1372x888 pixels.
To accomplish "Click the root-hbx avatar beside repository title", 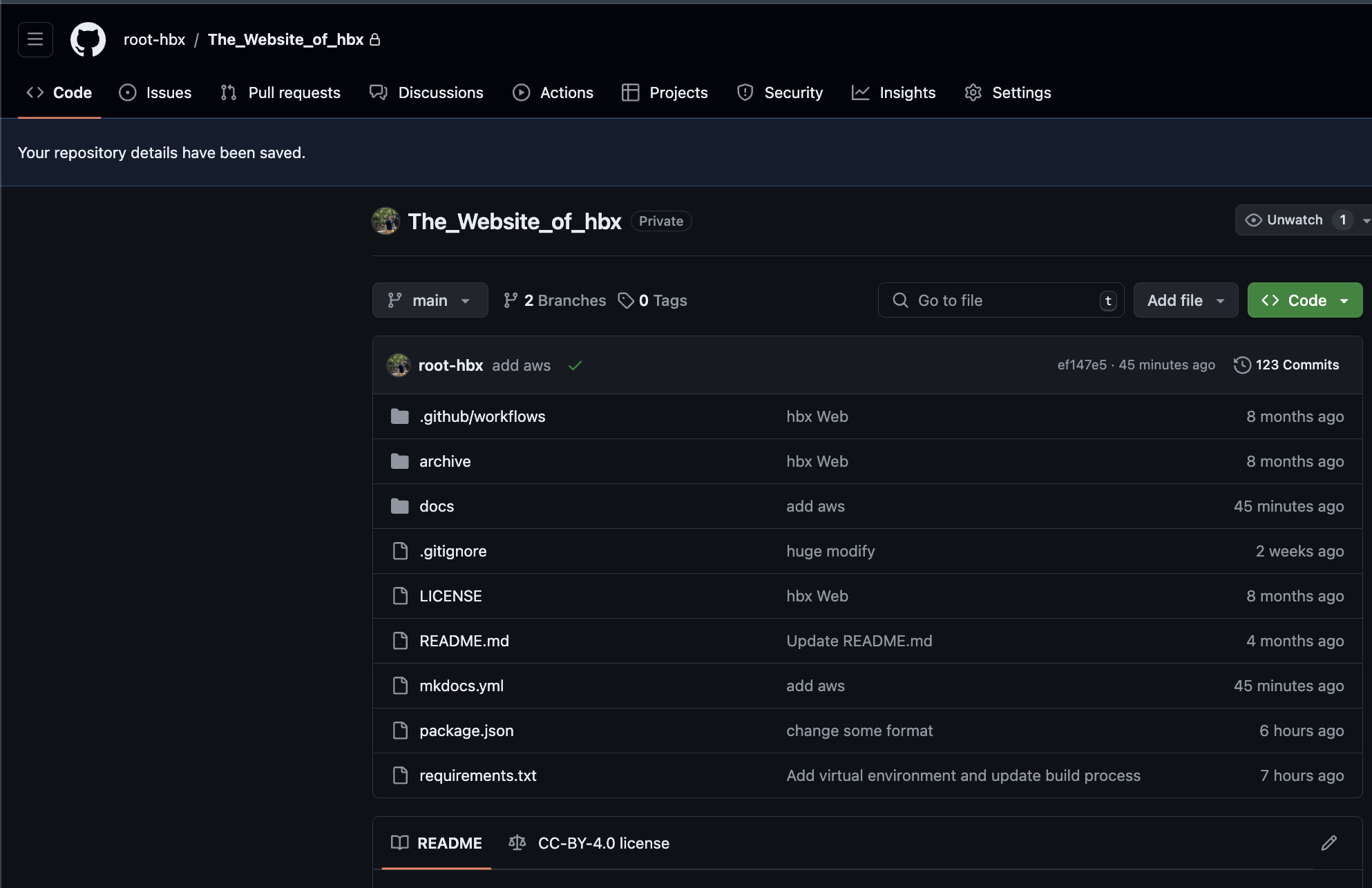I will click(x=385, y=221).
